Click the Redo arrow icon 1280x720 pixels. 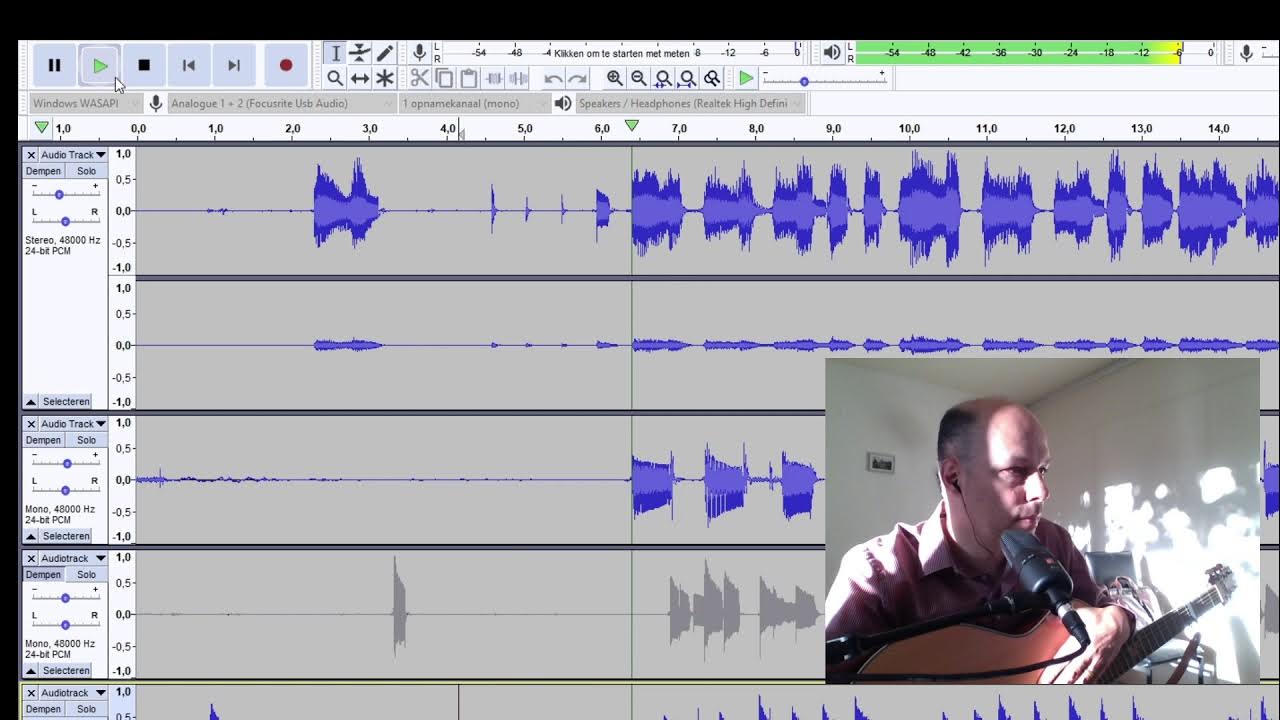(577, 78)
